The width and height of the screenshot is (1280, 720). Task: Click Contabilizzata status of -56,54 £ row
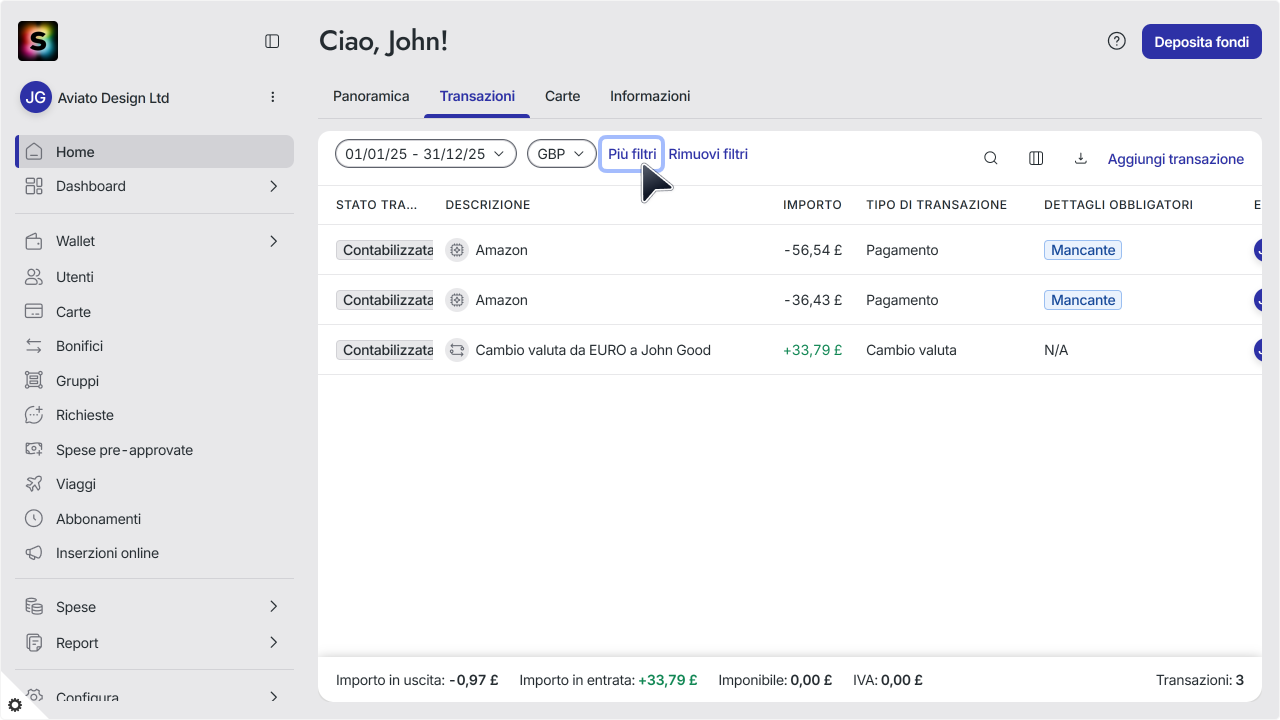click(385, 250)
